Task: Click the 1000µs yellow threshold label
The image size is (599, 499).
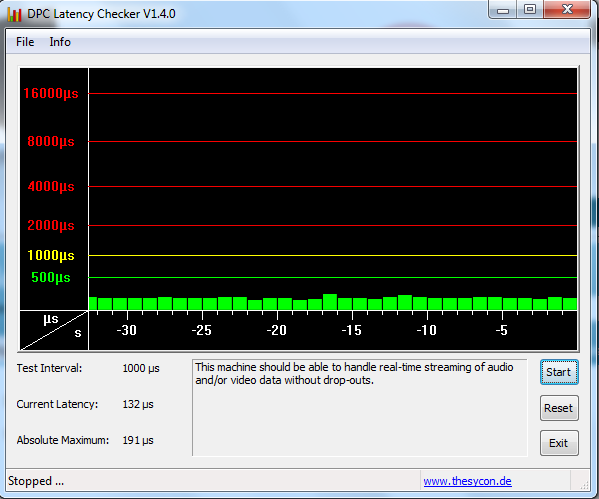Action: 51,255
